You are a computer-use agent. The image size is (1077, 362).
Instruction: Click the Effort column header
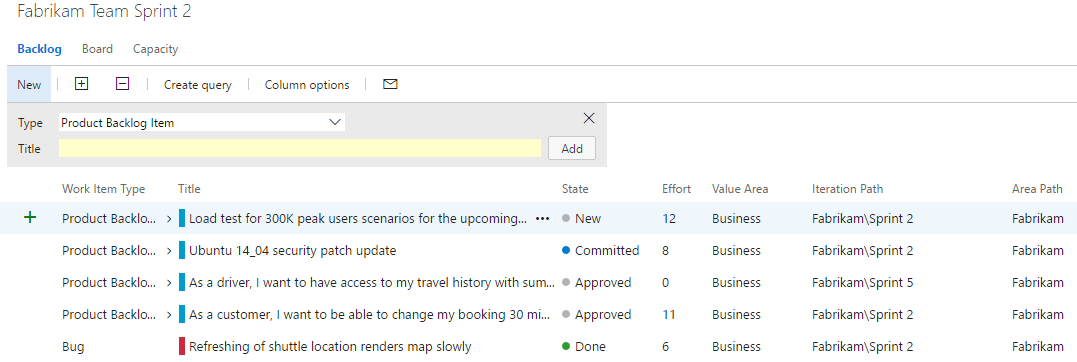coord(677,188)
